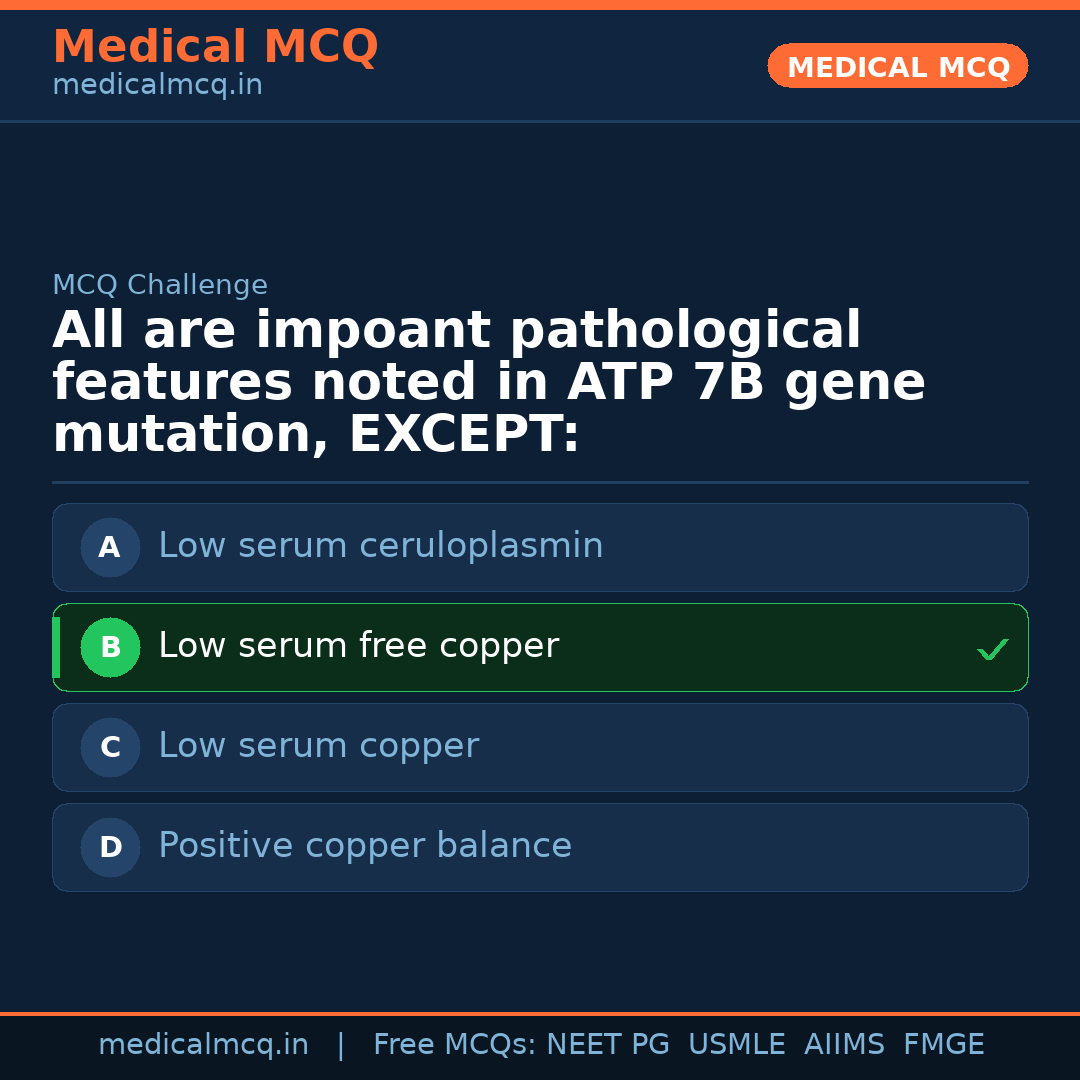
Task: Open the medicalmcq.in link in the footer
Action: click(203, 1045)
